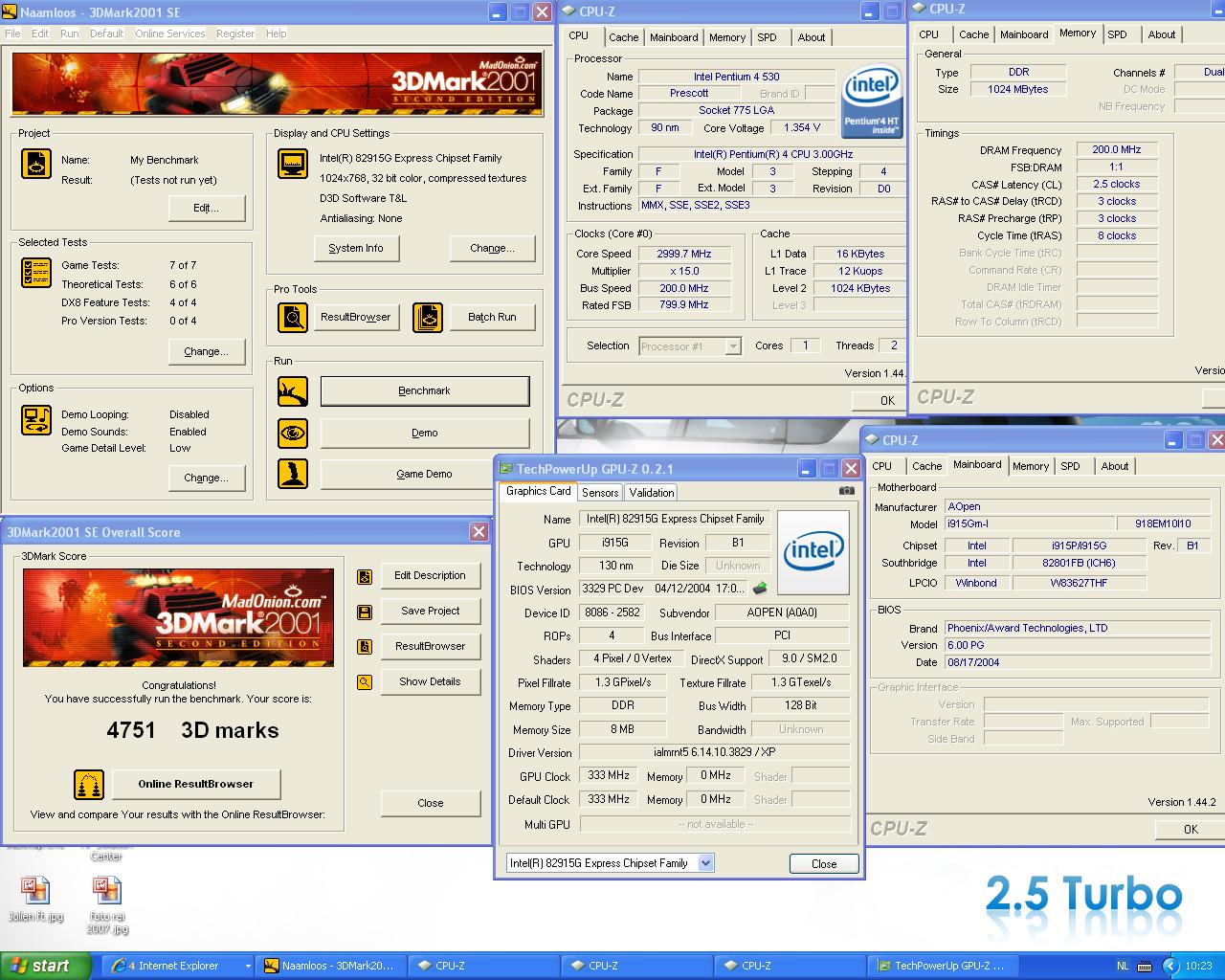Screen dimensions: 1225x980
Task: Click the Demo eye icon
Action: [x=293, y=433]
